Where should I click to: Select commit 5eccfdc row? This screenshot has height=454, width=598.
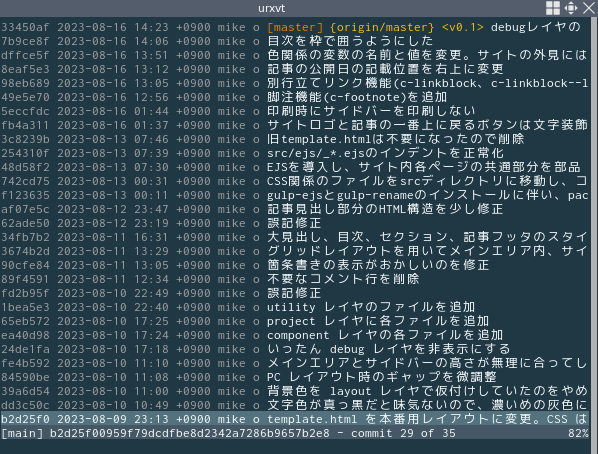click(x=295, y=111)
